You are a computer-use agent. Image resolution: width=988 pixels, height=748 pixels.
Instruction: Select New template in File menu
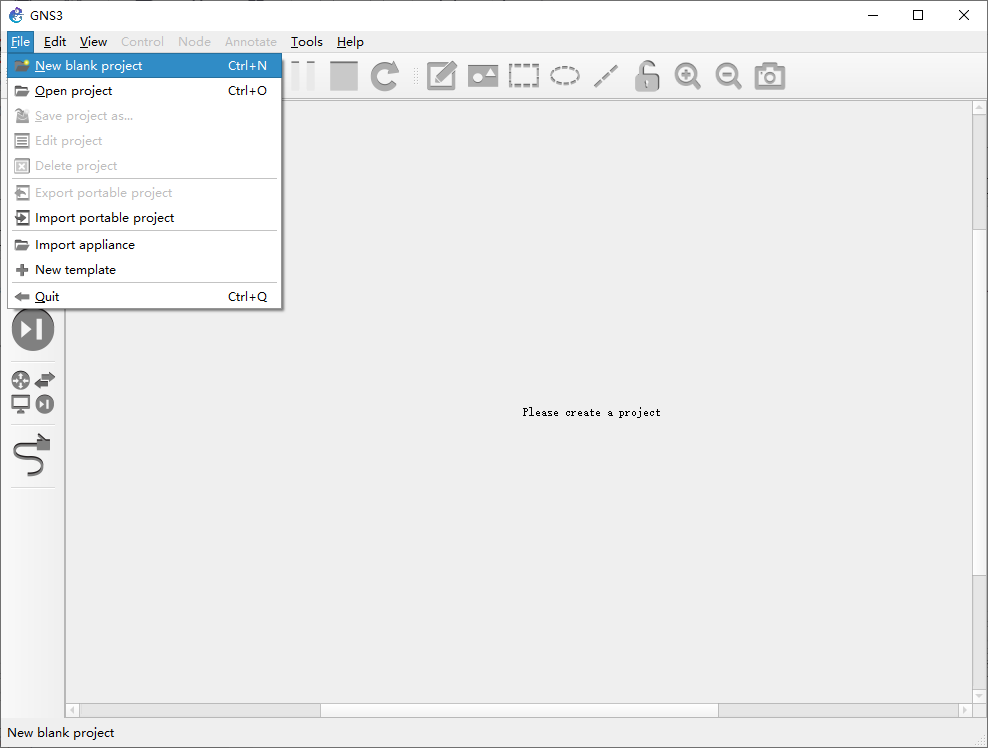[144, 270]
